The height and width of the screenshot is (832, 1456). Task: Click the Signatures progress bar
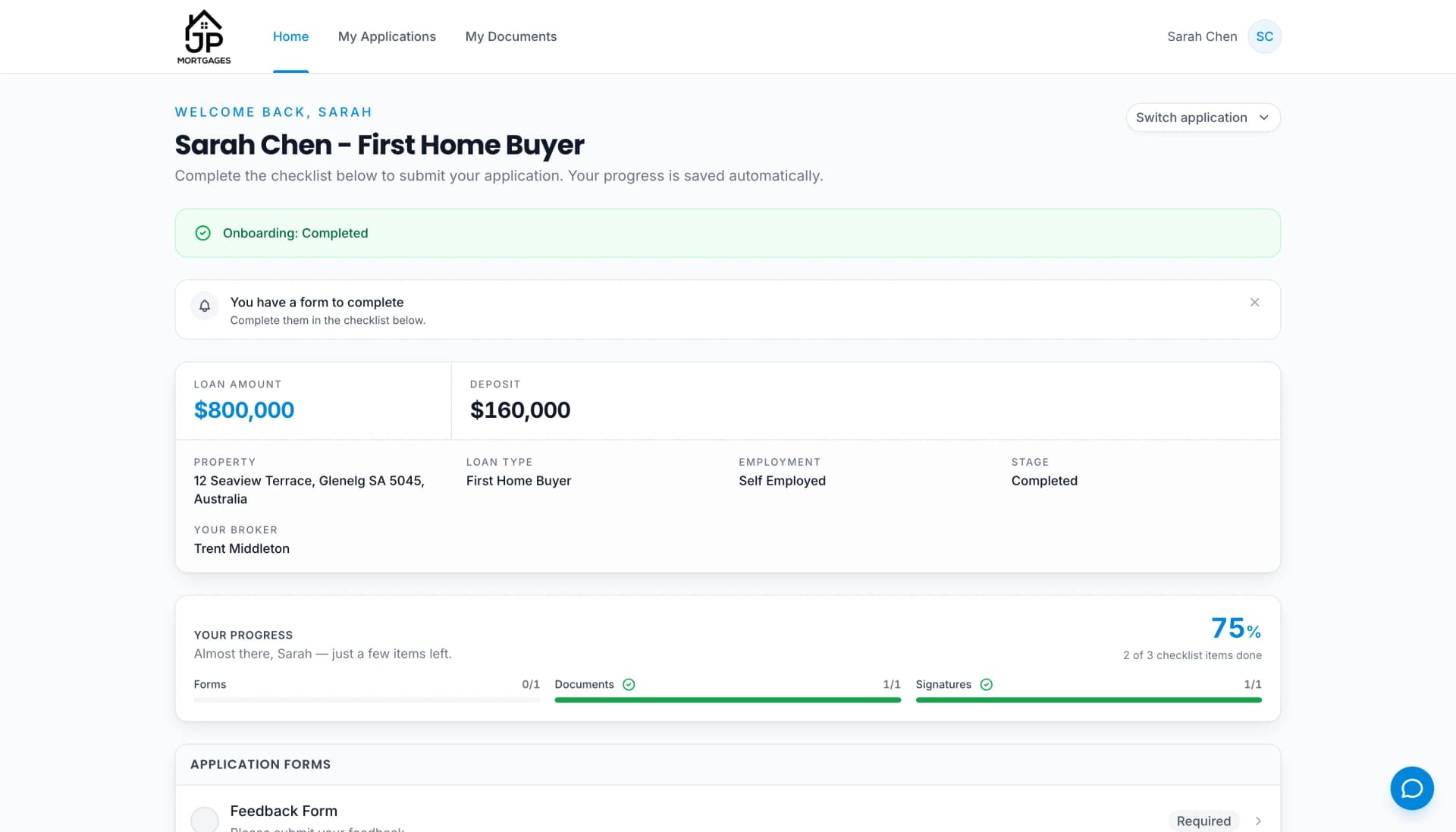tap(1088, 700)
